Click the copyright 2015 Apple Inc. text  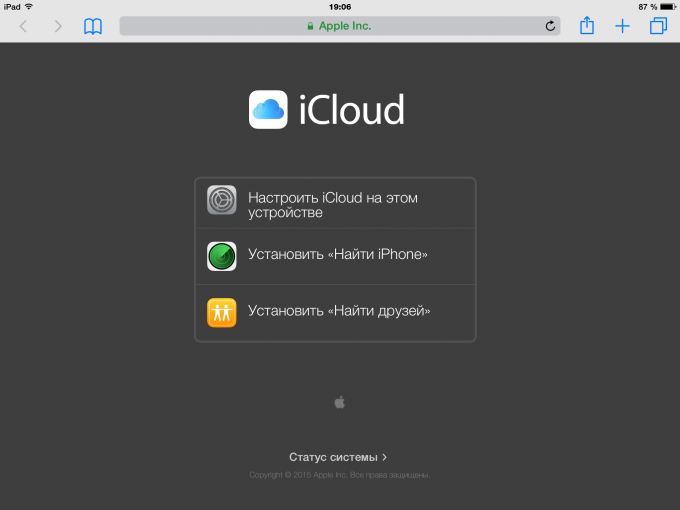(x=340, y=475)
